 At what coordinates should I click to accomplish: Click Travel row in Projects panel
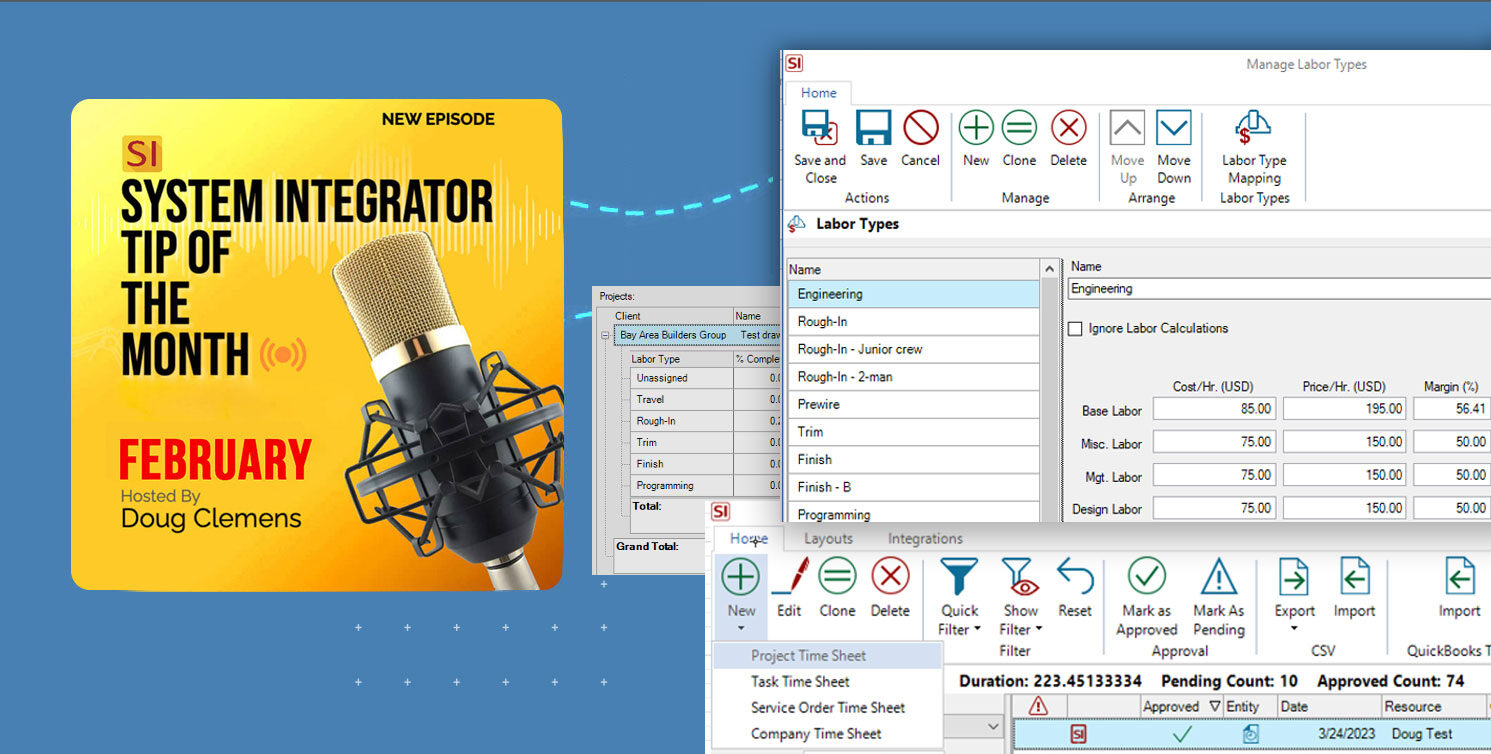click(706, 399)
